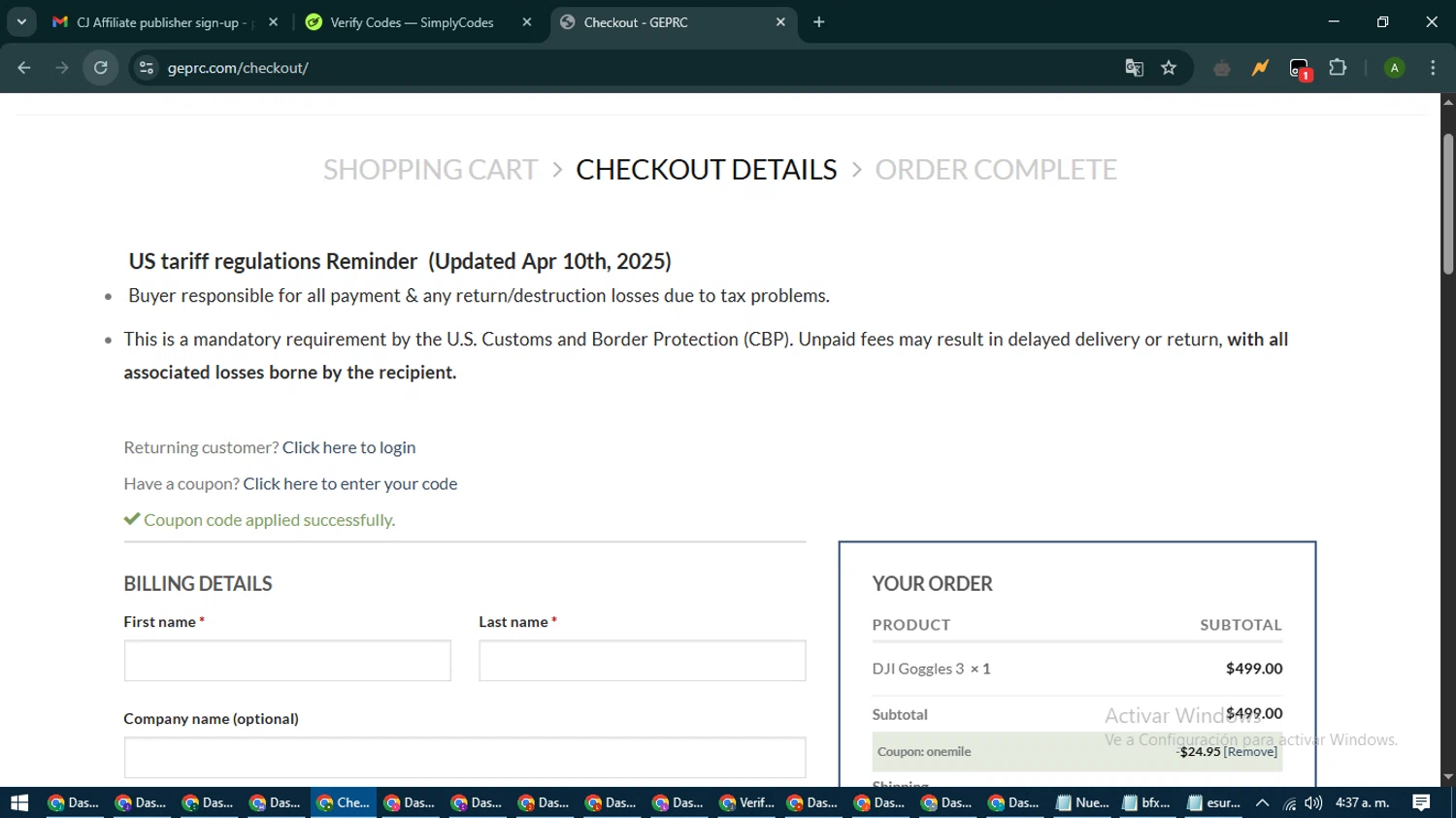Show hidden system tray icons
1456x818 pixels.
pos(1262,802)
